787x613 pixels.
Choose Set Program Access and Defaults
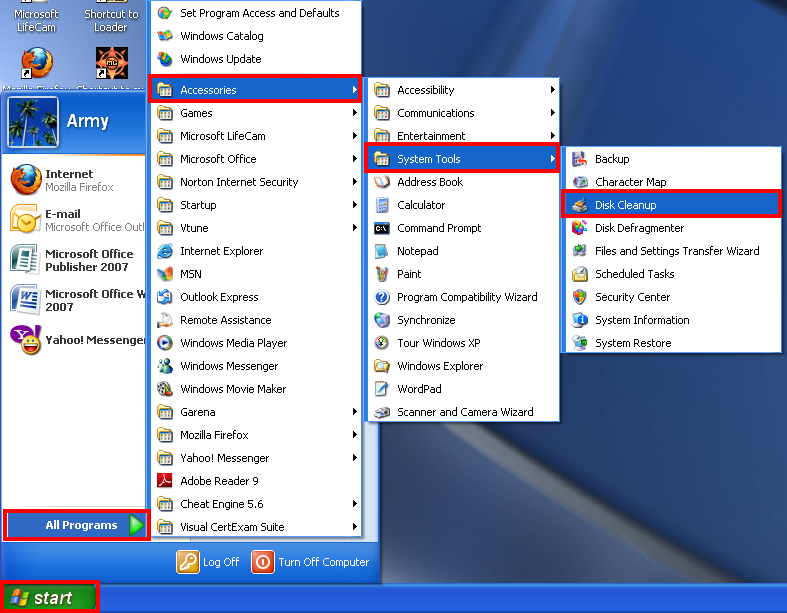pos(256,13)
